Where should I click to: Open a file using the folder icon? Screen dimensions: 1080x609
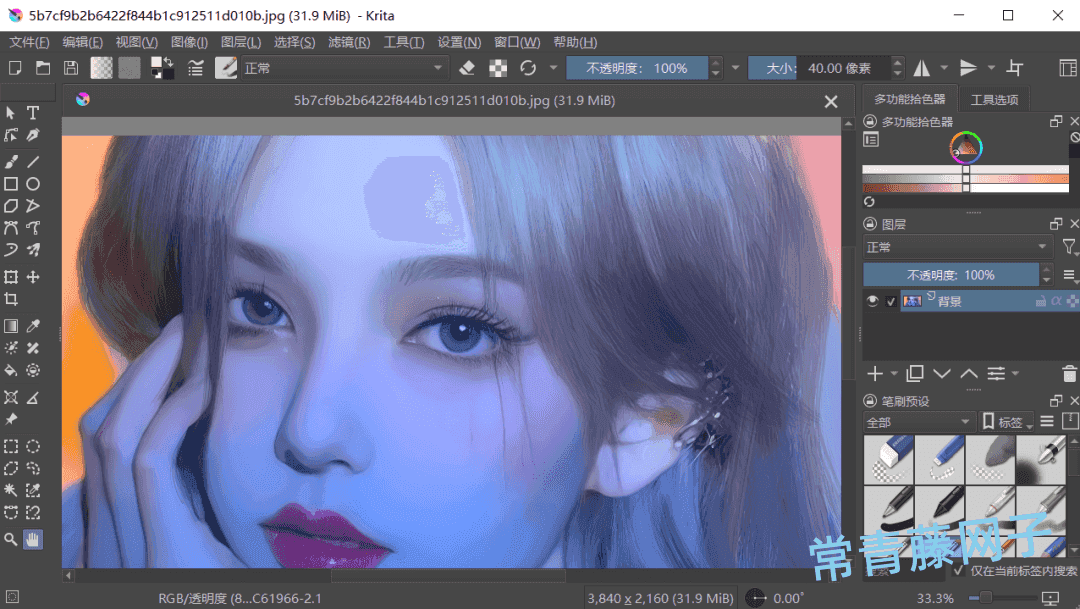(x=43, y=68)
